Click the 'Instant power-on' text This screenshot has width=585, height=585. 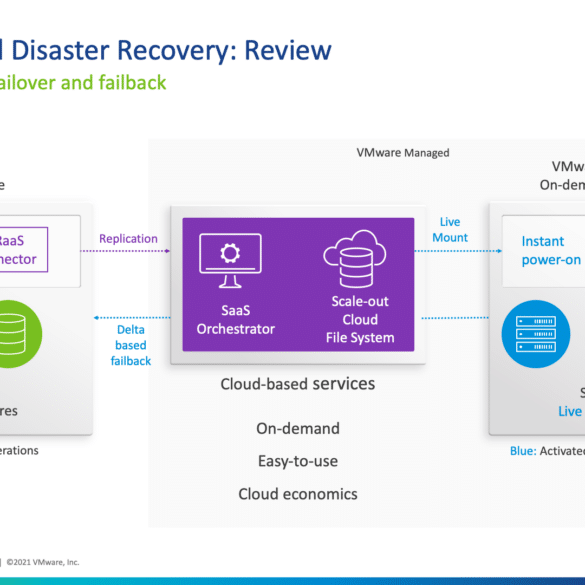pyautogui.click(x=551, y=250)
